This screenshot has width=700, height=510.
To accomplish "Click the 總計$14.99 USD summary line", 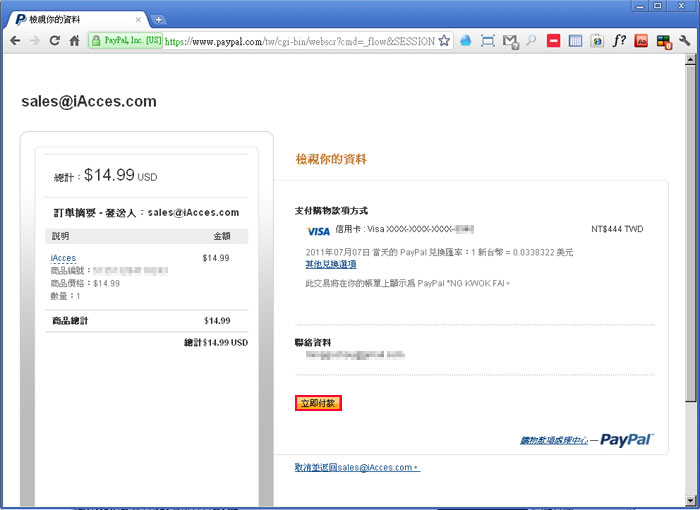I will point(216,343).
